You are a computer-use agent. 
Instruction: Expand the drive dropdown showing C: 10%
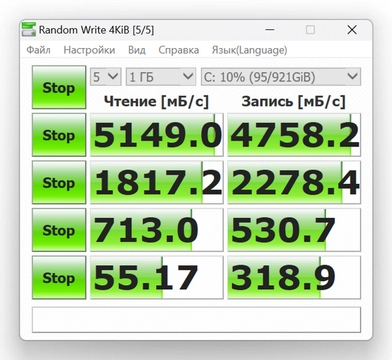pos(281,77)
